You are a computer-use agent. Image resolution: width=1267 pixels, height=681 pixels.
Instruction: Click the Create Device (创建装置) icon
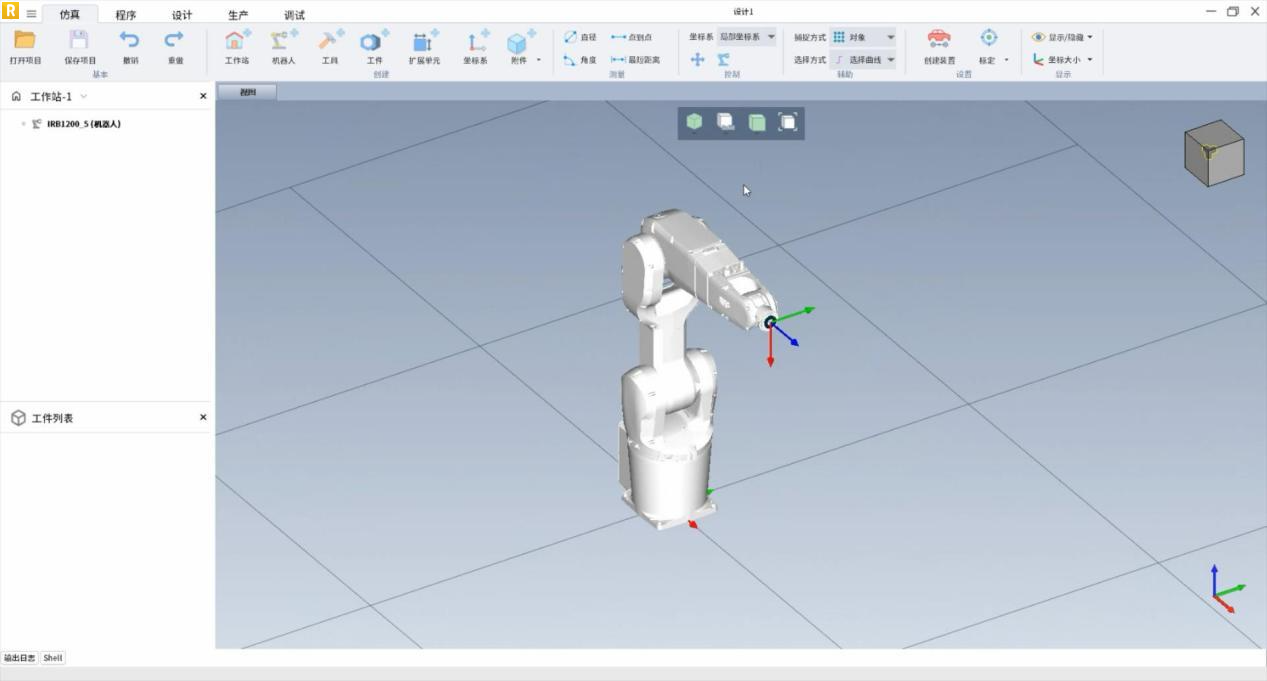(x=939, y=40)
